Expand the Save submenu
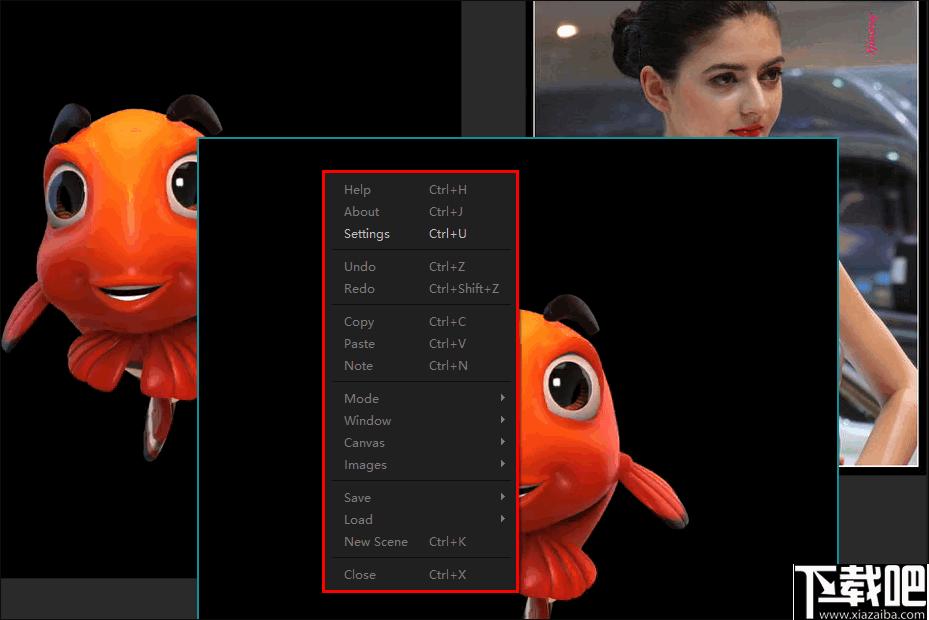 (421, 497)
